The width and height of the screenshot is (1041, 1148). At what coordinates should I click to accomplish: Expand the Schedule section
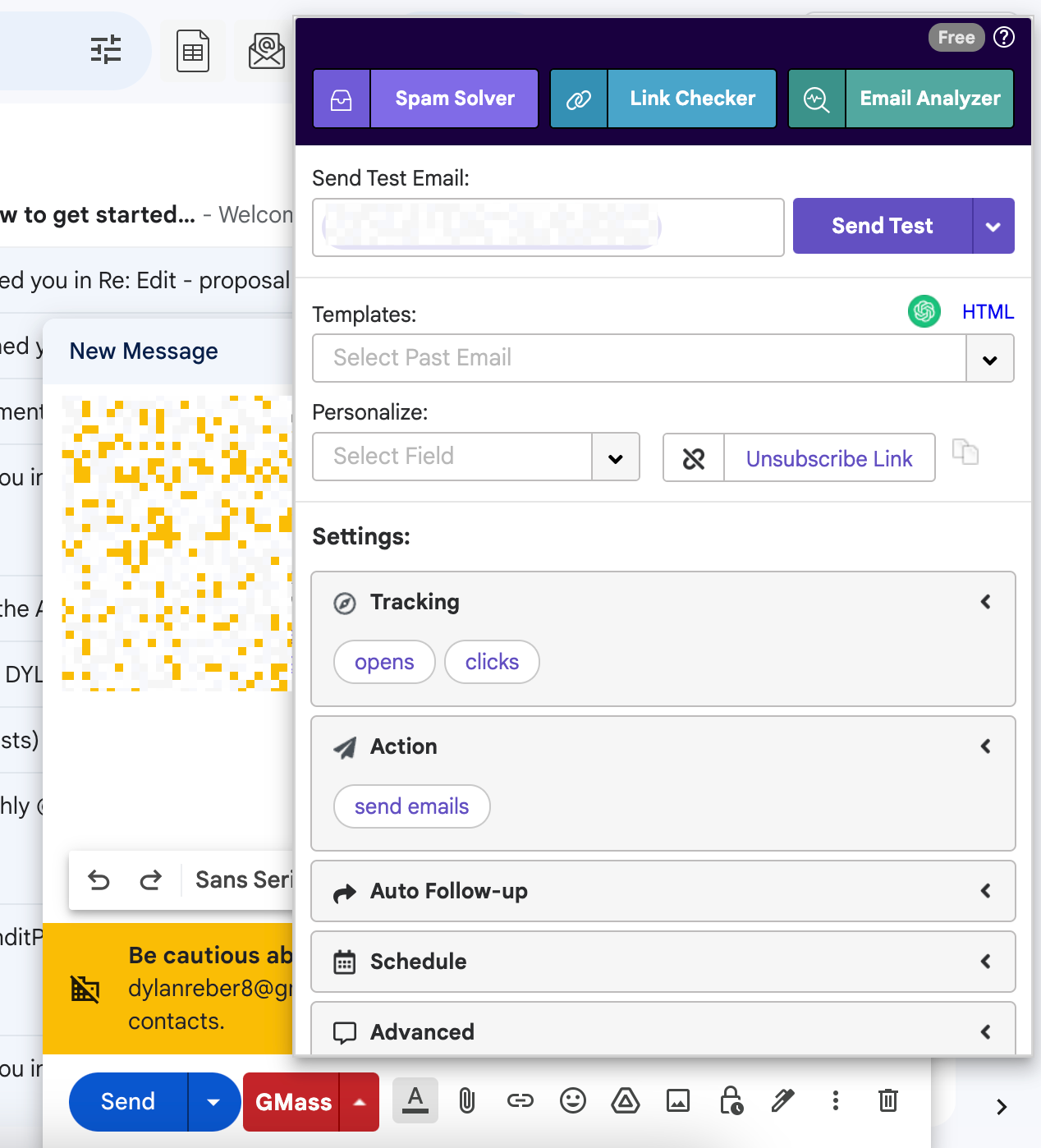(x=663, y=962)
